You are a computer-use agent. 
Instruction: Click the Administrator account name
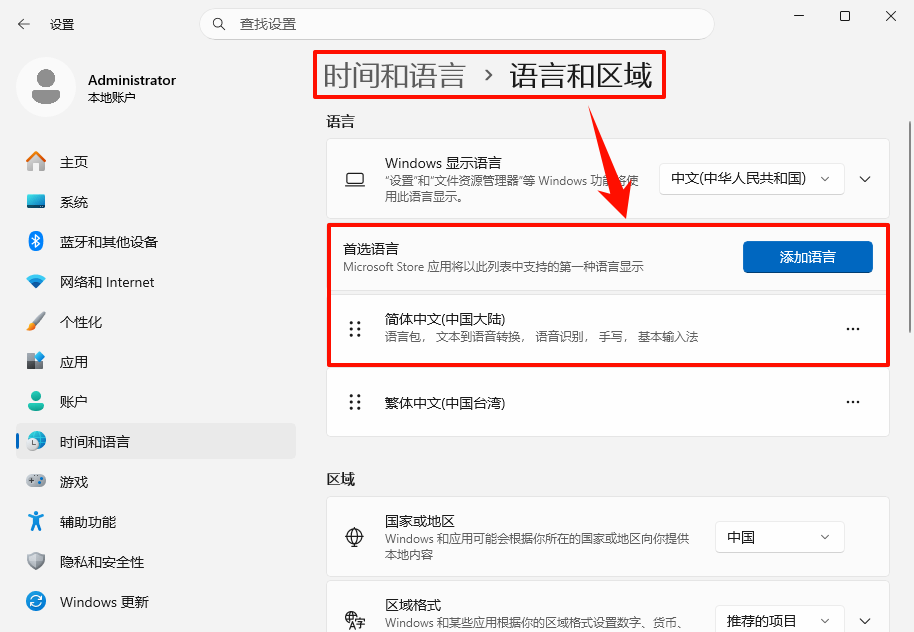point(132,80)
